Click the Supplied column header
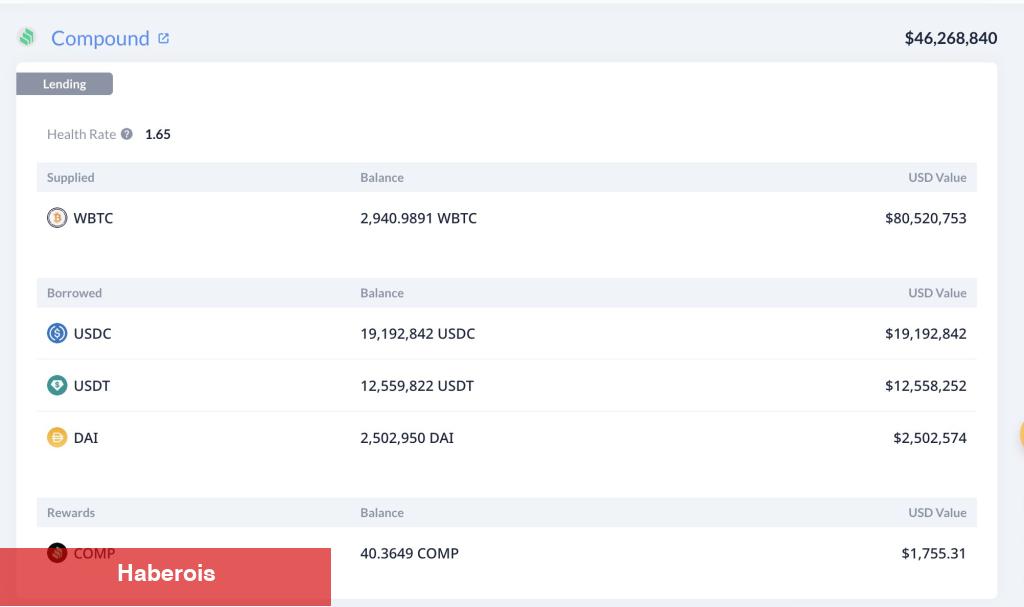This screenshot has width=1024, height=607. tap(71, 178)
